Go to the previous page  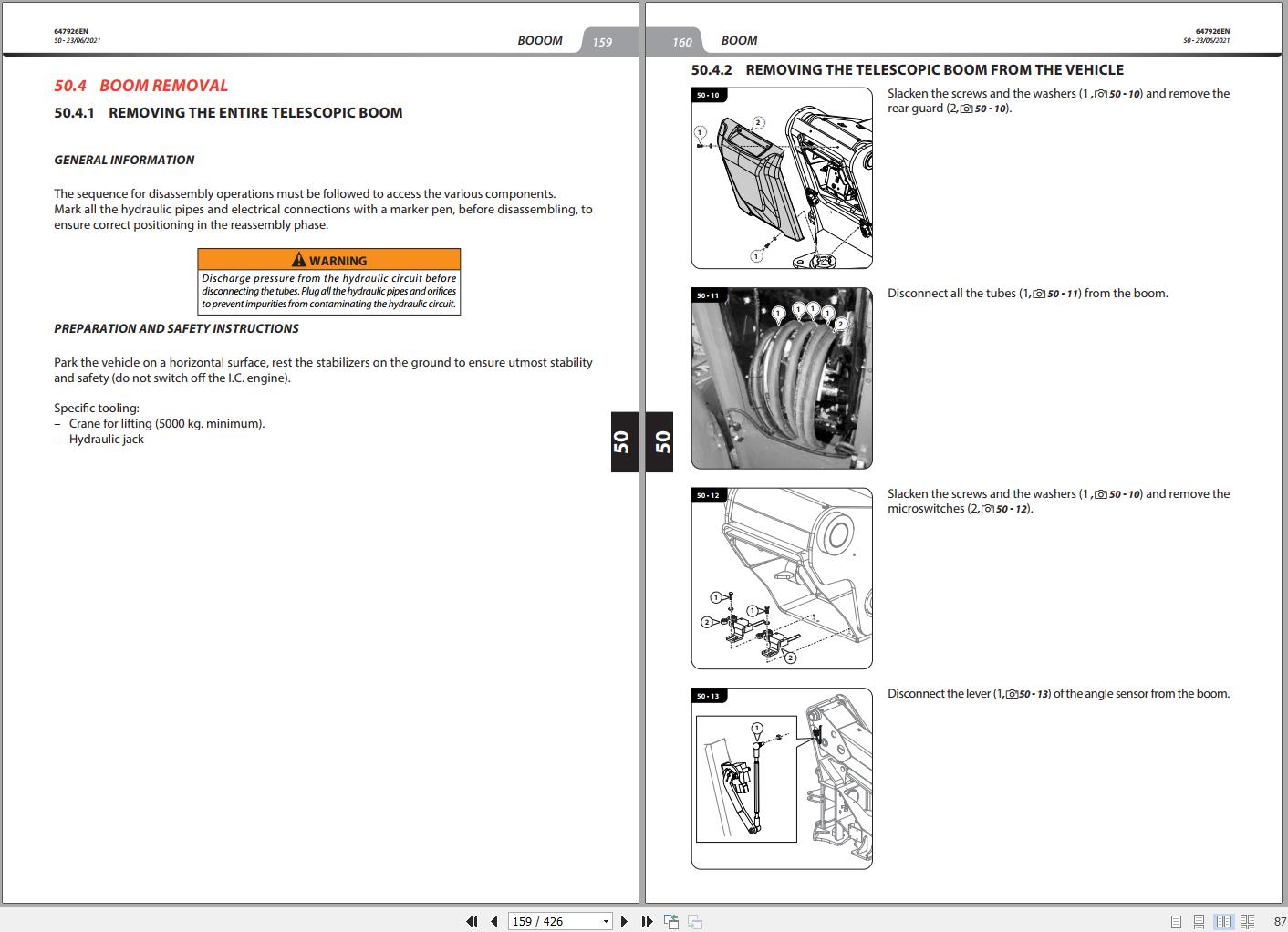493,921
